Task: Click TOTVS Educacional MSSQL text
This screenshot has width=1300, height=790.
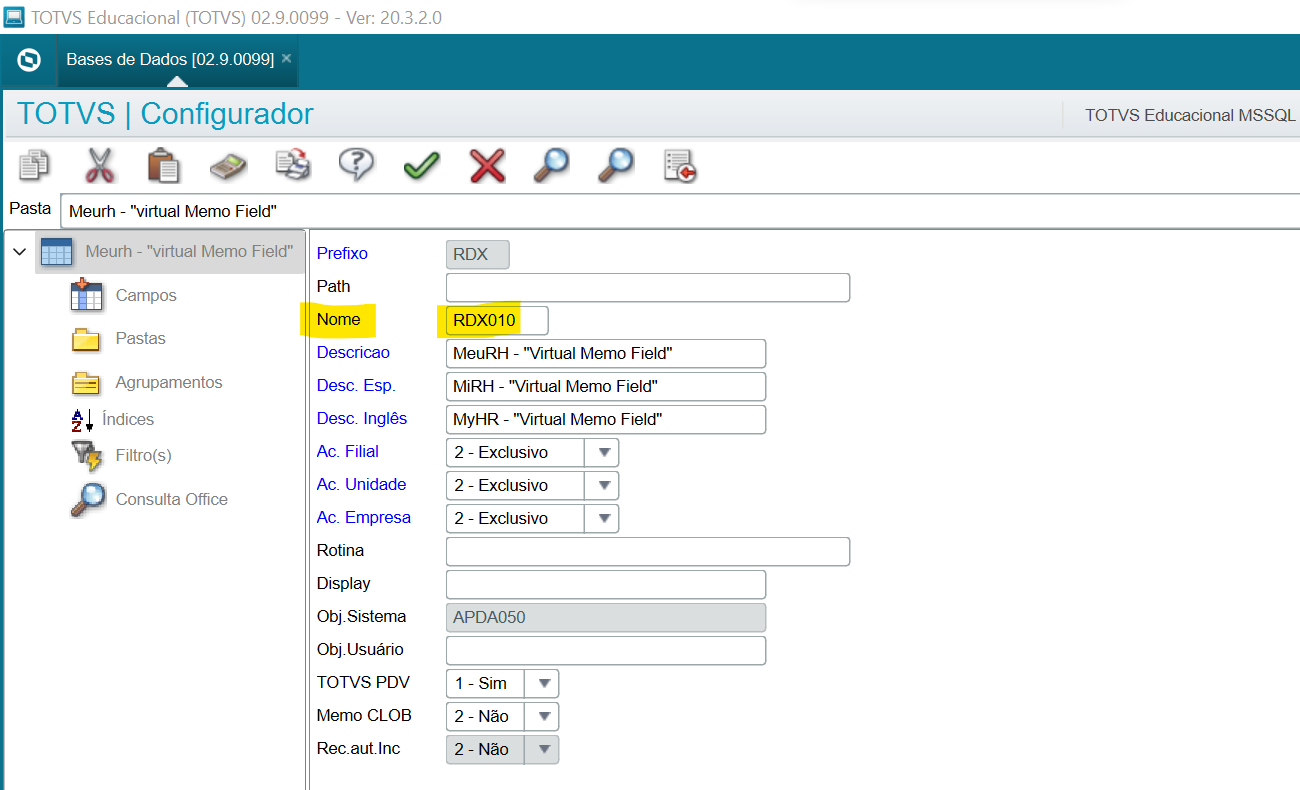Action: tap(1190, 115)
